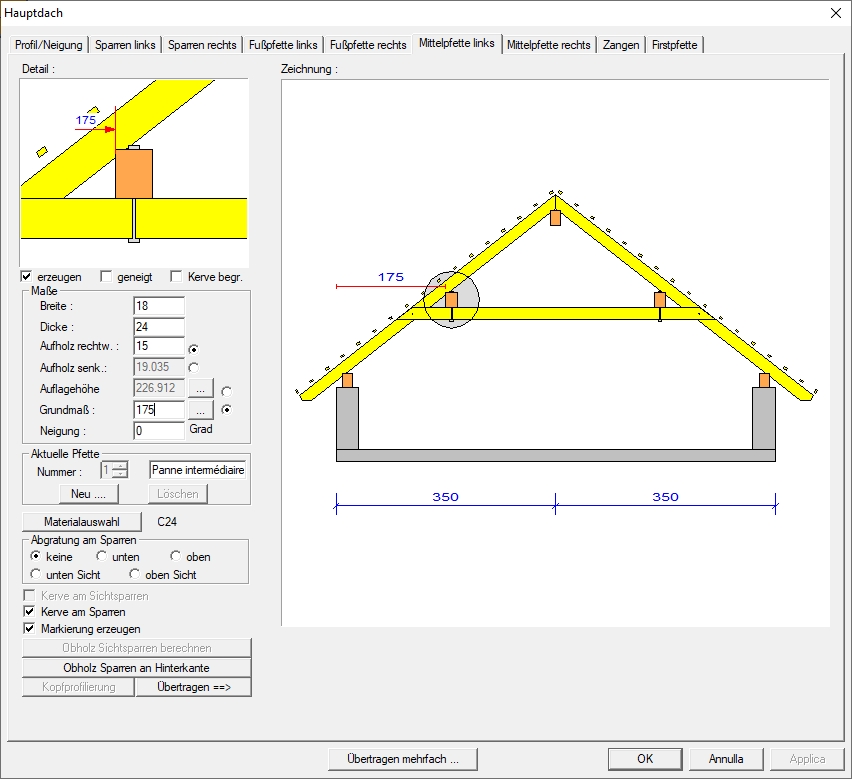Select the 'Aufholz senk.' radio button
The width and height of the screenshot is (852, 779).
click(x=194, y=368)
